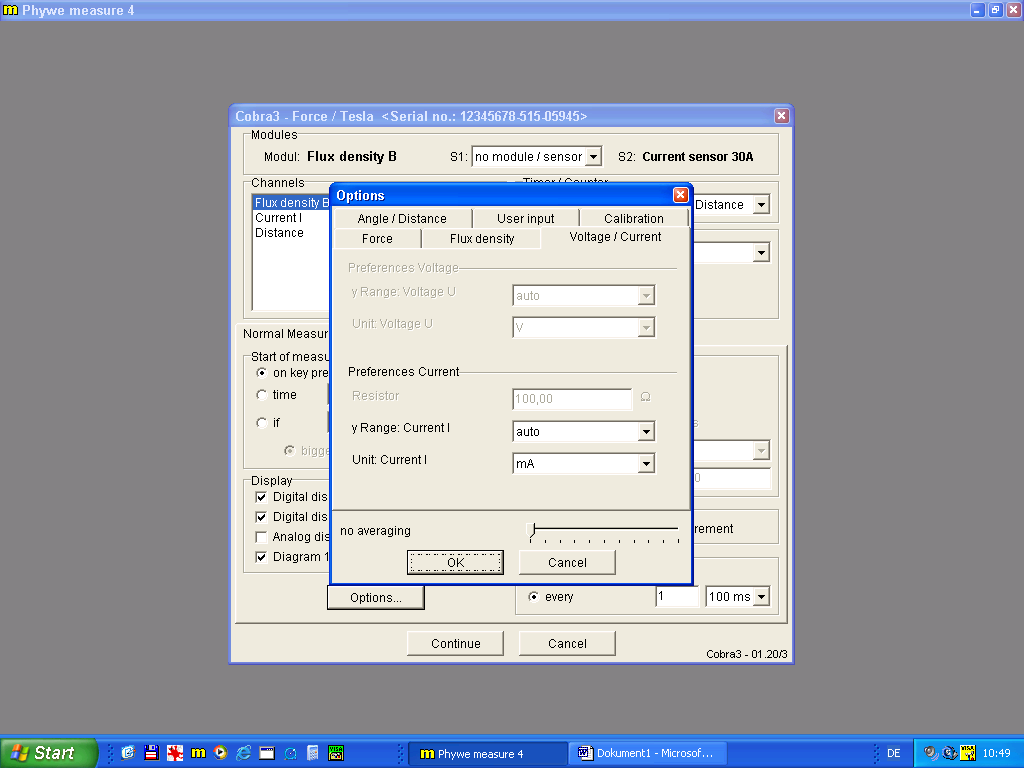Click the Options... button

(x=376, y=598)
